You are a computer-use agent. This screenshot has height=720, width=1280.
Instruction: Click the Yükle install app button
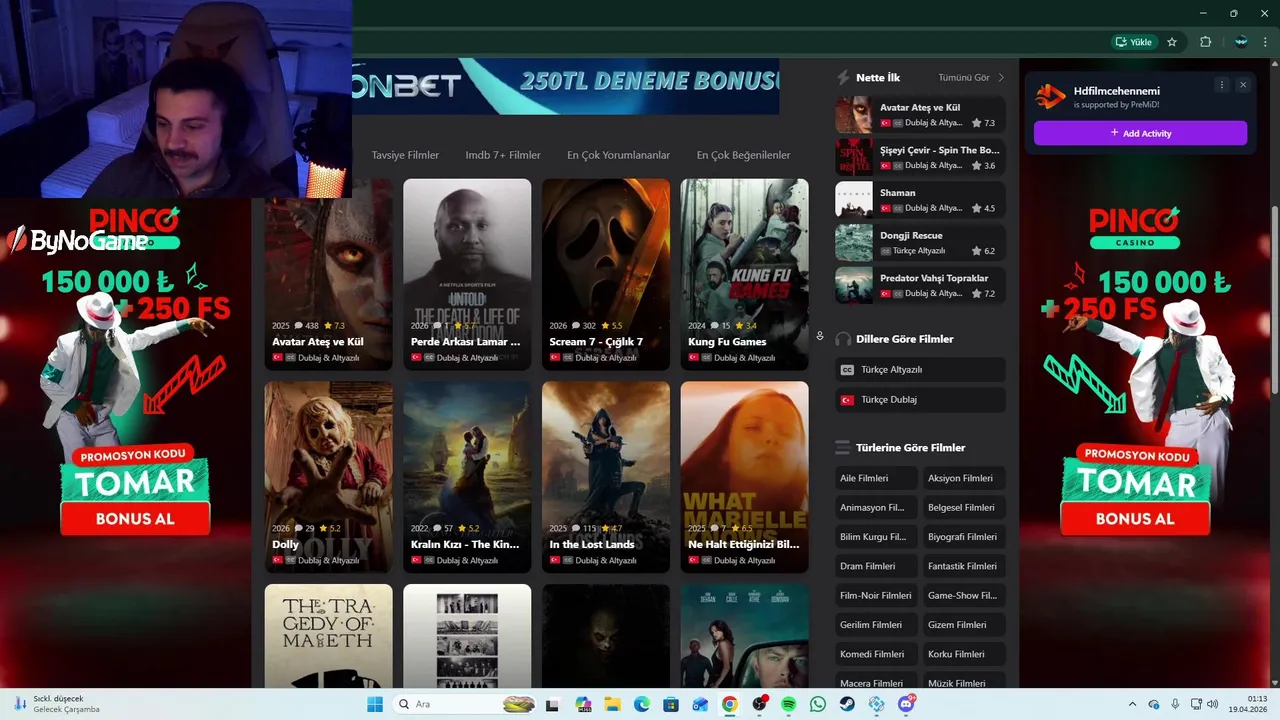(x=1134, y=42)
